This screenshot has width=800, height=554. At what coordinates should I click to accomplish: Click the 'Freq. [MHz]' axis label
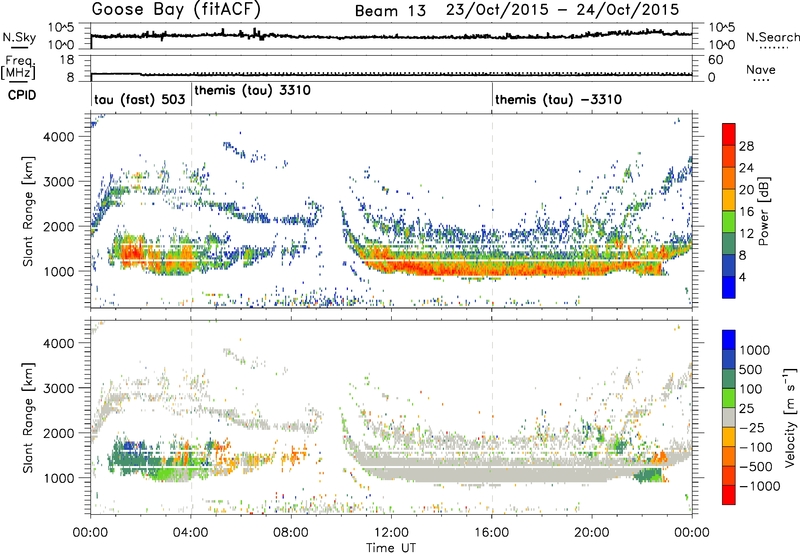pyautogui.click(x=18, y=67)
